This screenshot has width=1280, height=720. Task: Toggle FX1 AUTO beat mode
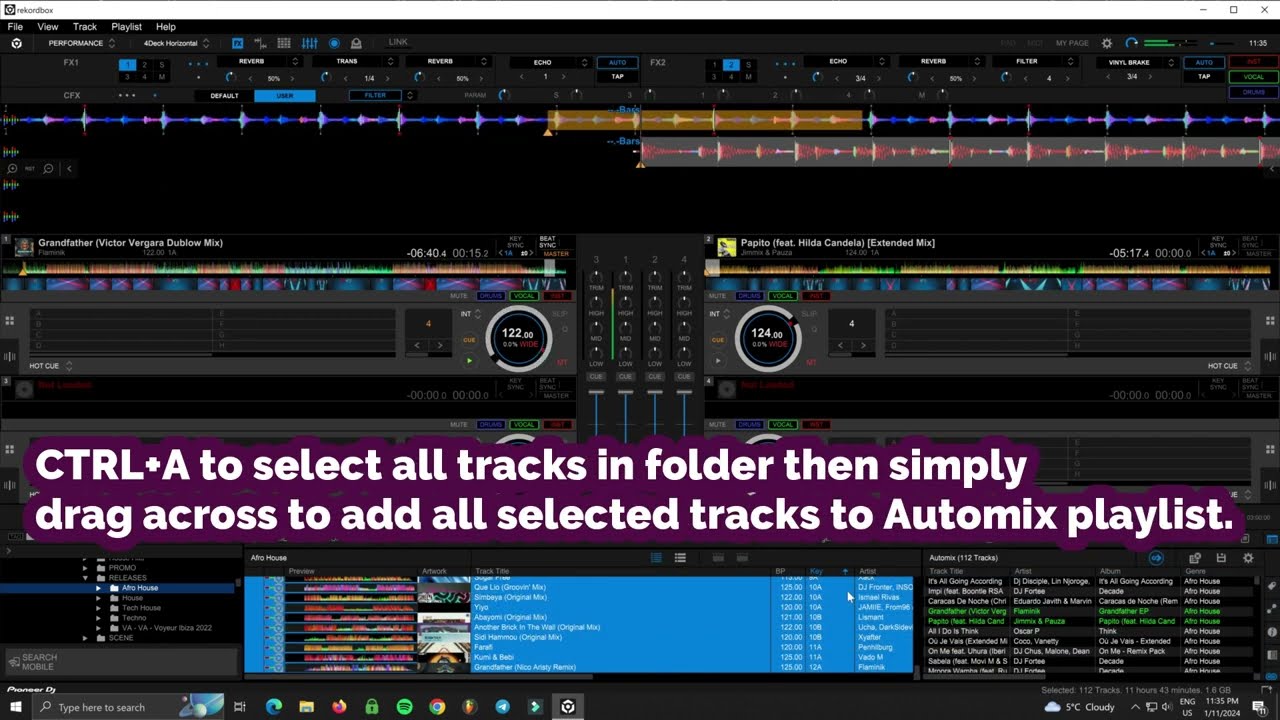(617, 62)
